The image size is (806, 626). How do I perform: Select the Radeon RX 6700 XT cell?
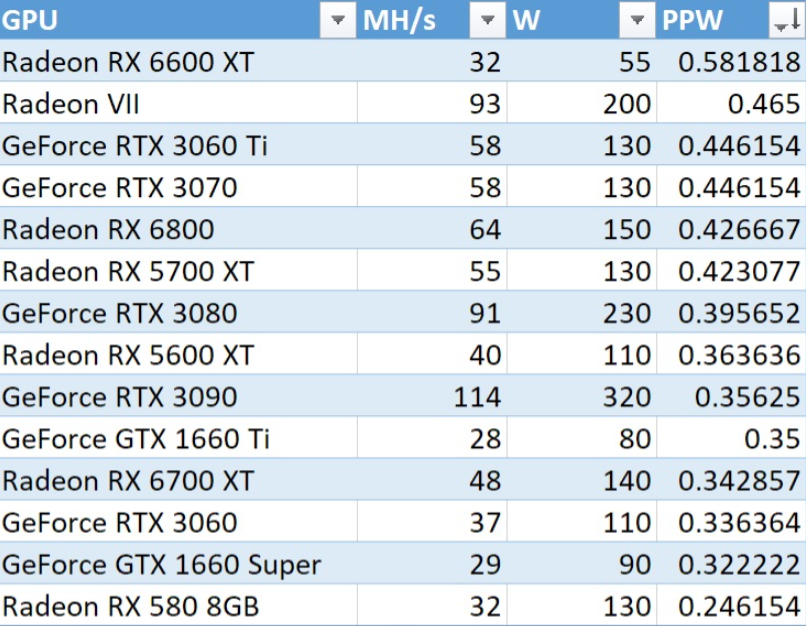pyautogui.click(x=178, y=480)
